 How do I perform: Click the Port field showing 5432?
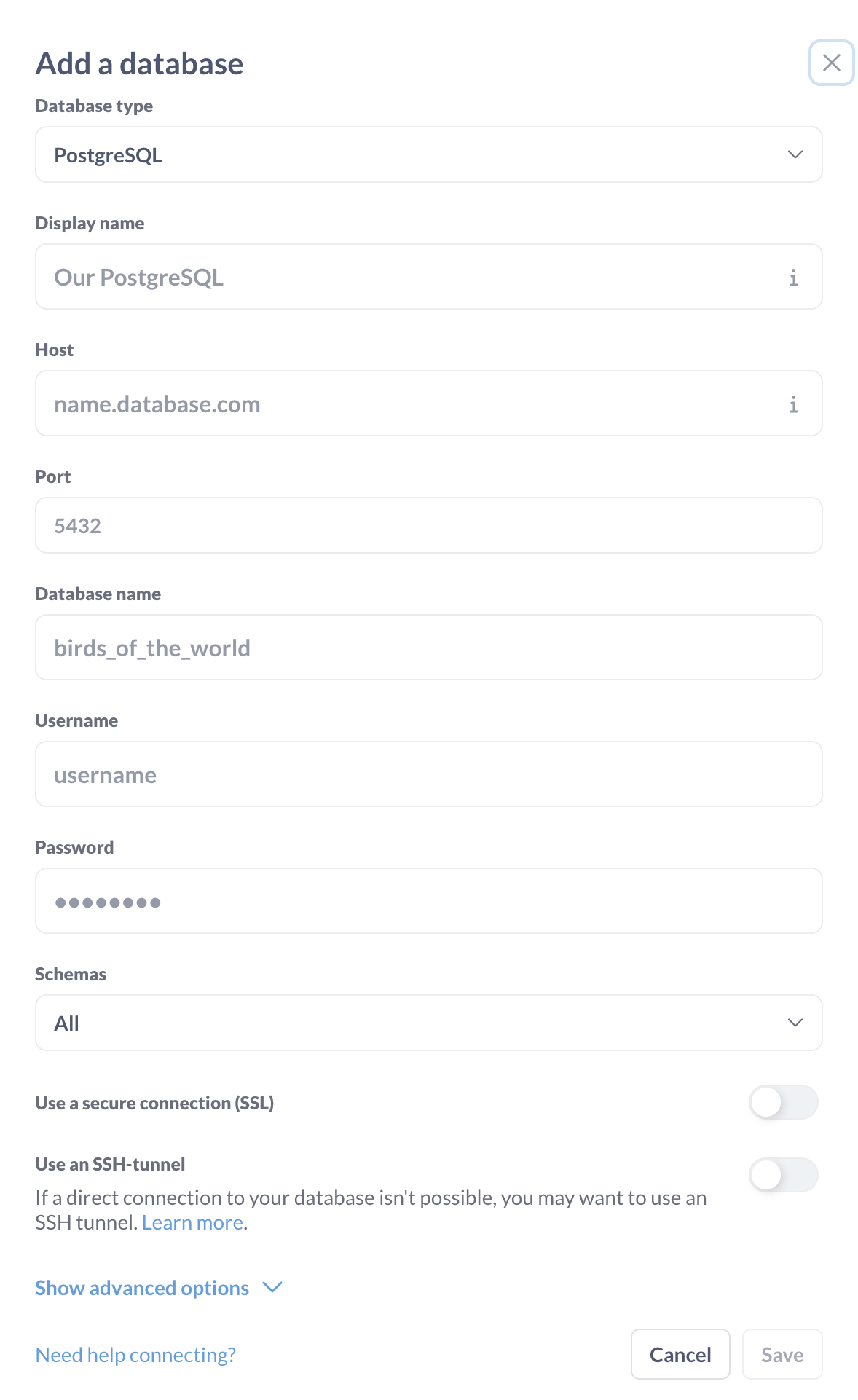[428, 525]
